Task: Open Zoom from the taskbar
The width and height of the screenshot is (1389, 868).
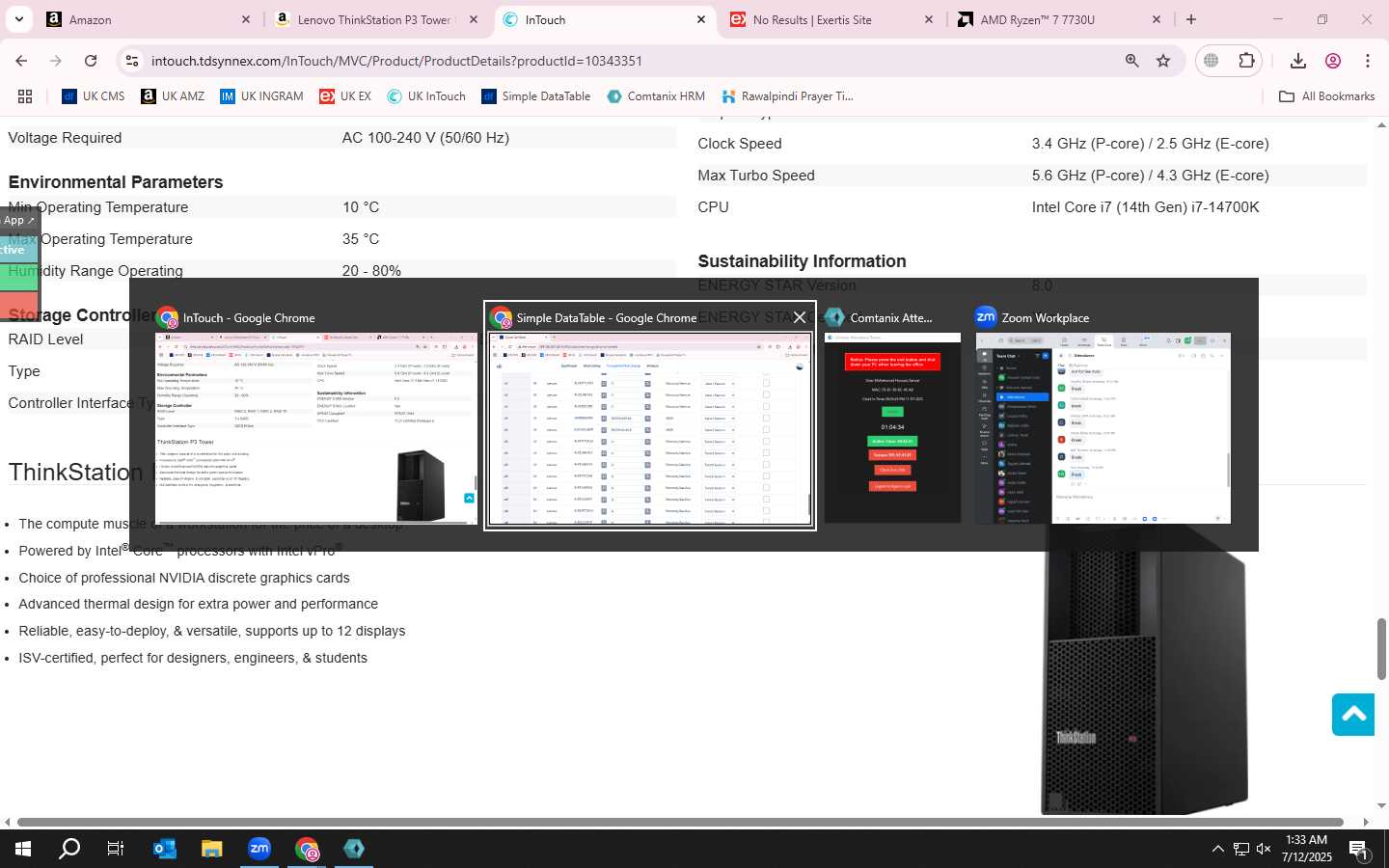Action: pyautogui.click(x=259, y=849)
